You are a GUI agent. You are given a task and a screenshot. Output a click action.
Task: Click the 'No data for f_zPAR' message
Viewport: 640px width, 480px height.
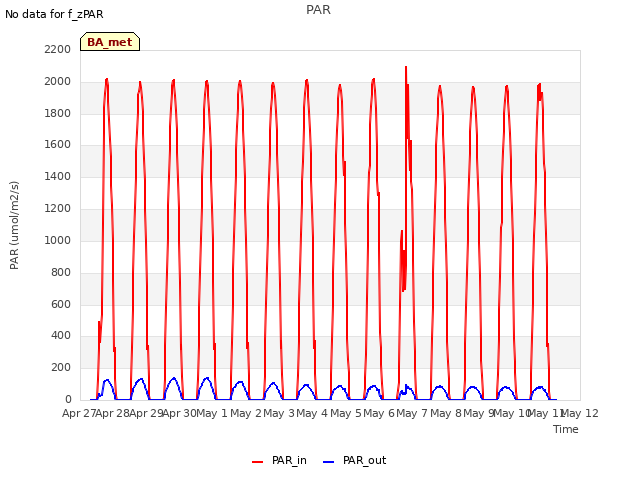pyautogui.click(x=54, y=14)
